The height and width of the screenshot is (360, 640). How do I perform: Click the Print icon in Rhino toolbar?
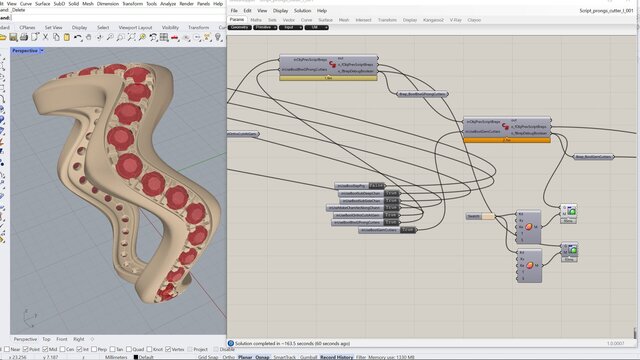[24, 38]
